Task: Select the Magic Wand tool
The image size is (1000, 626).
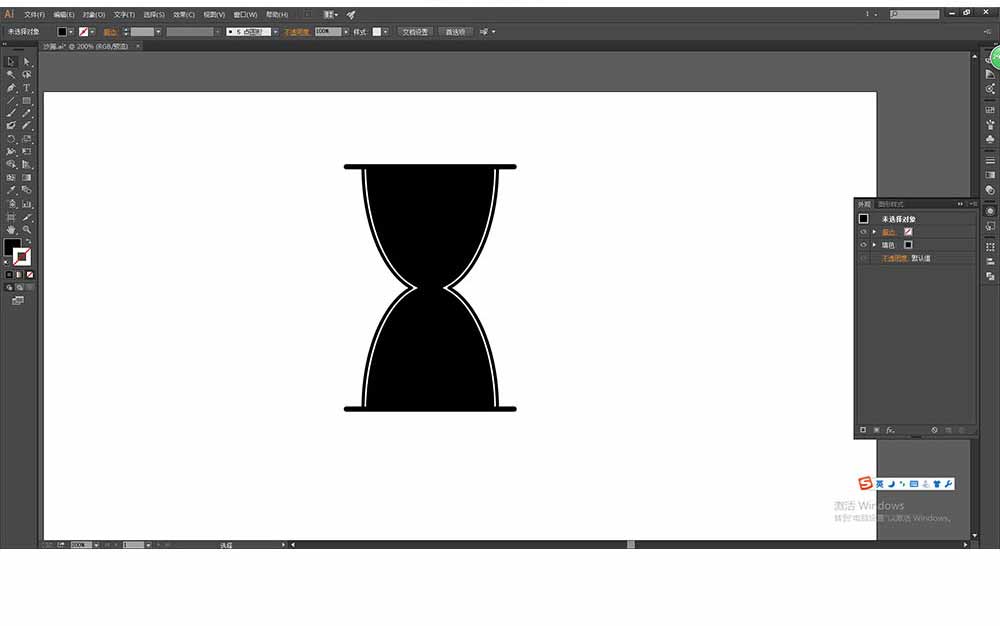Action: pos(11,75)
